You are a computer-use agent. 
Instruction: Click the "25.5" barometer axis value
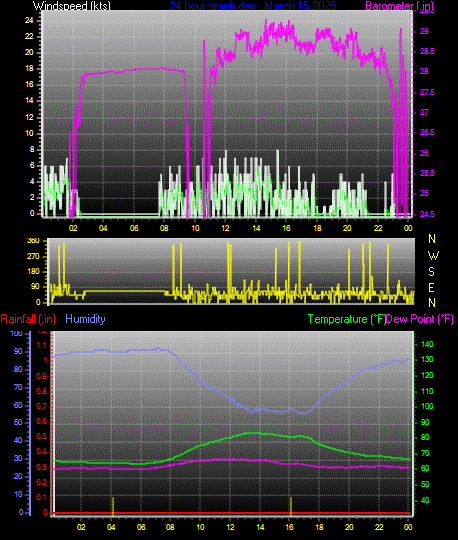click(427, 173)
